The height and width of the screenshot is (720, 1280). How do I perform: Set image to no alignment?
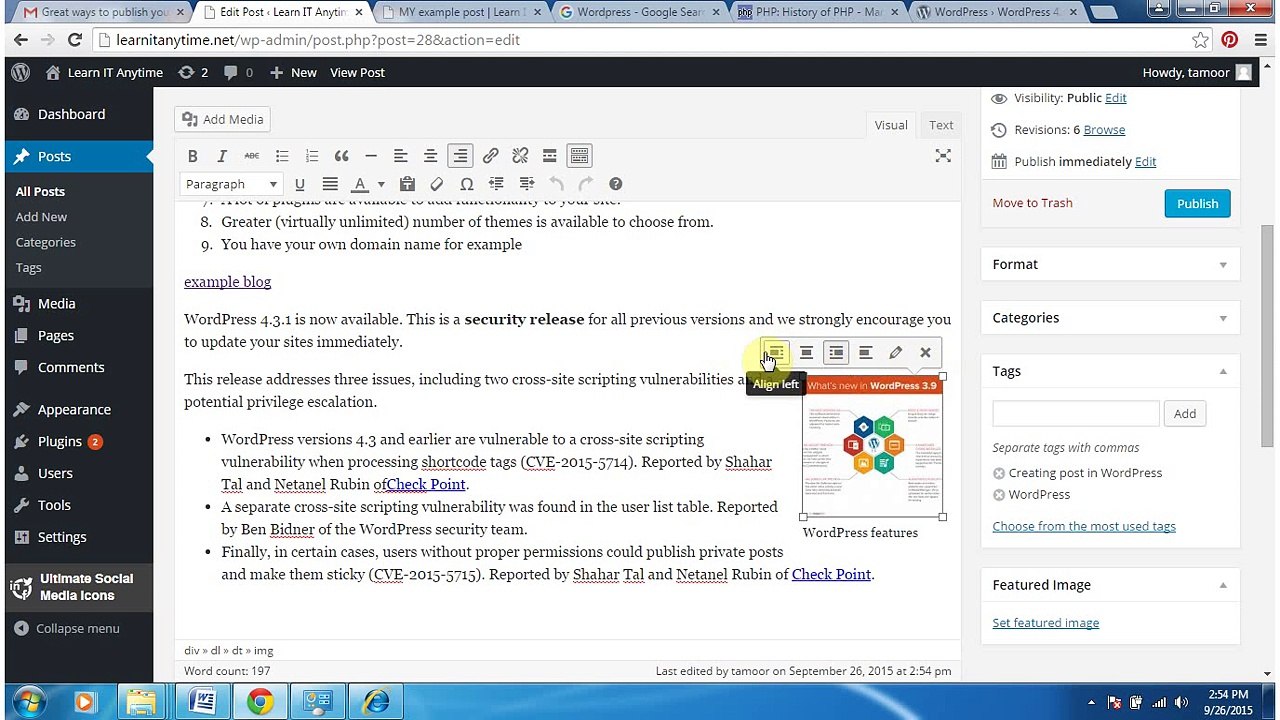tap(866, 353)
